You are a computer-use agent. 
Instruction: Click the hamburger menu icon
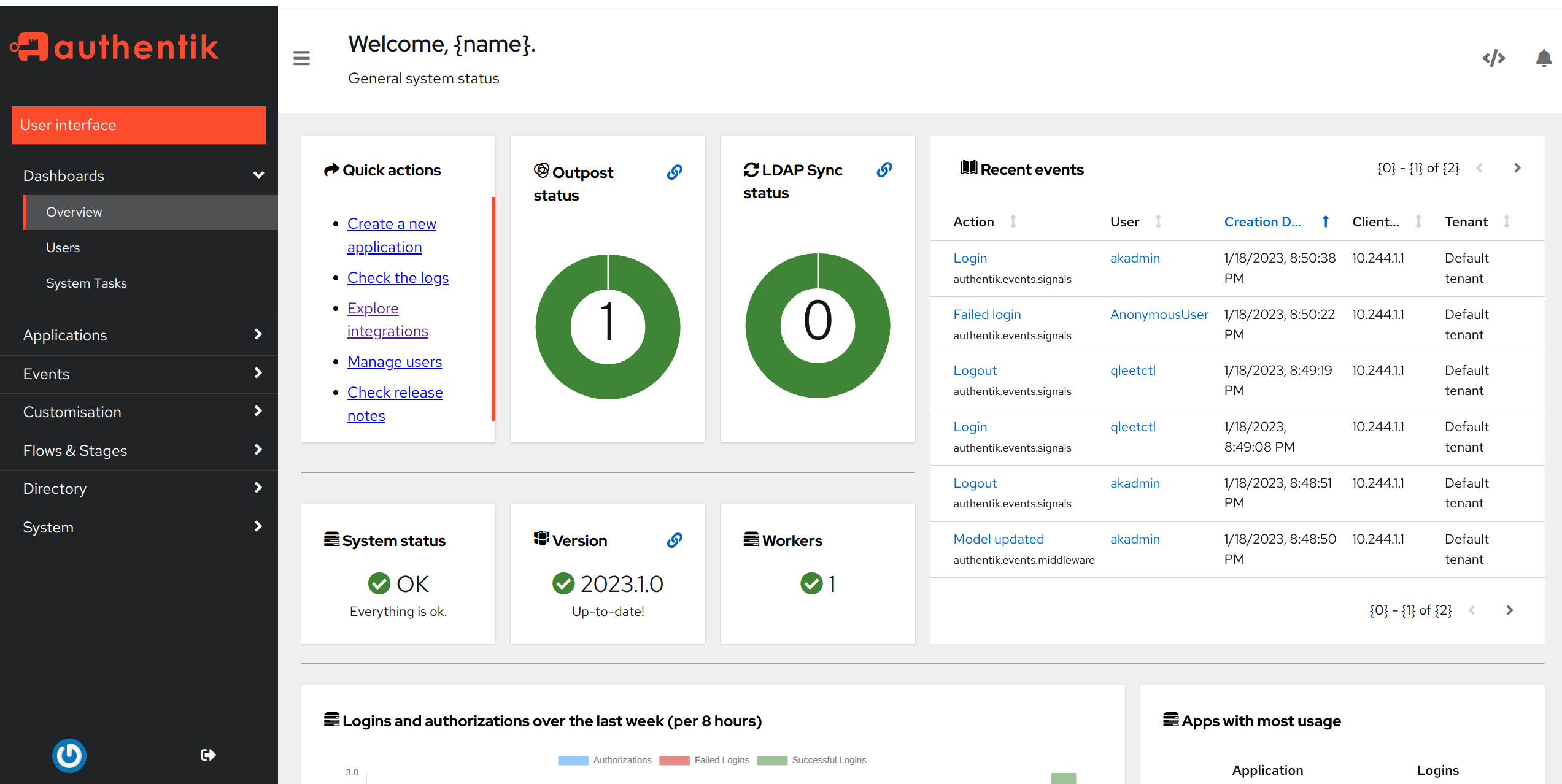point(301,58)
